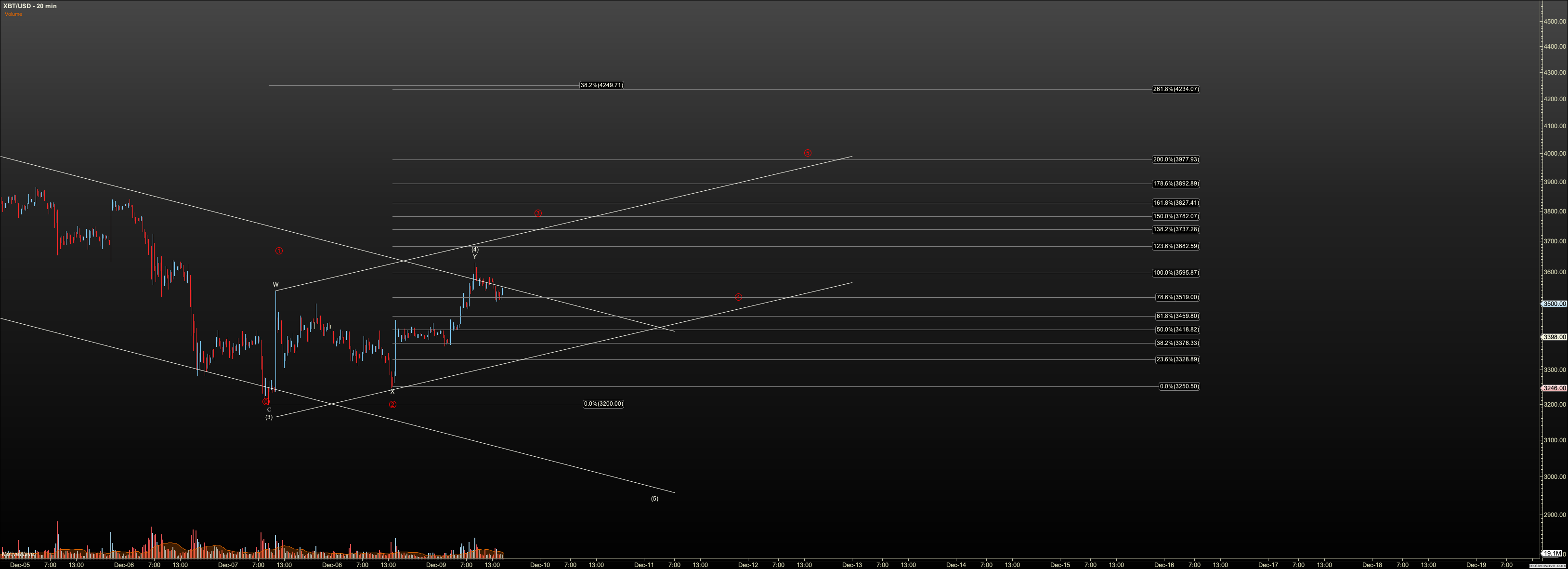Select the red circled 1 wave label

[x=279, y=251]
